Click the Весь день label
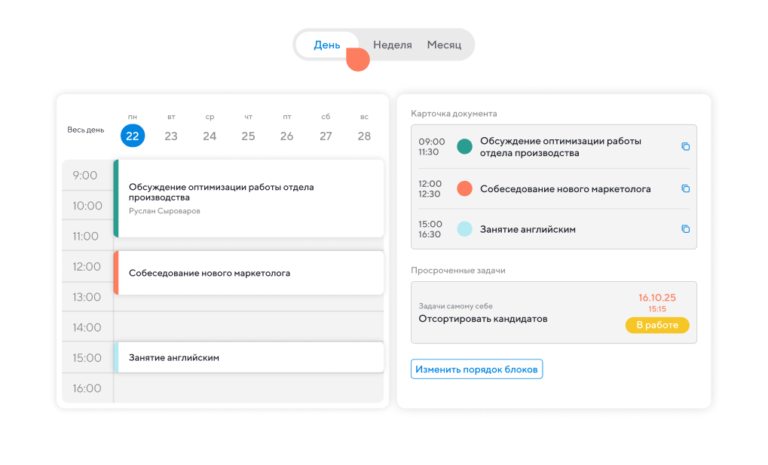 pyautogui.click(x=86, y=130)
